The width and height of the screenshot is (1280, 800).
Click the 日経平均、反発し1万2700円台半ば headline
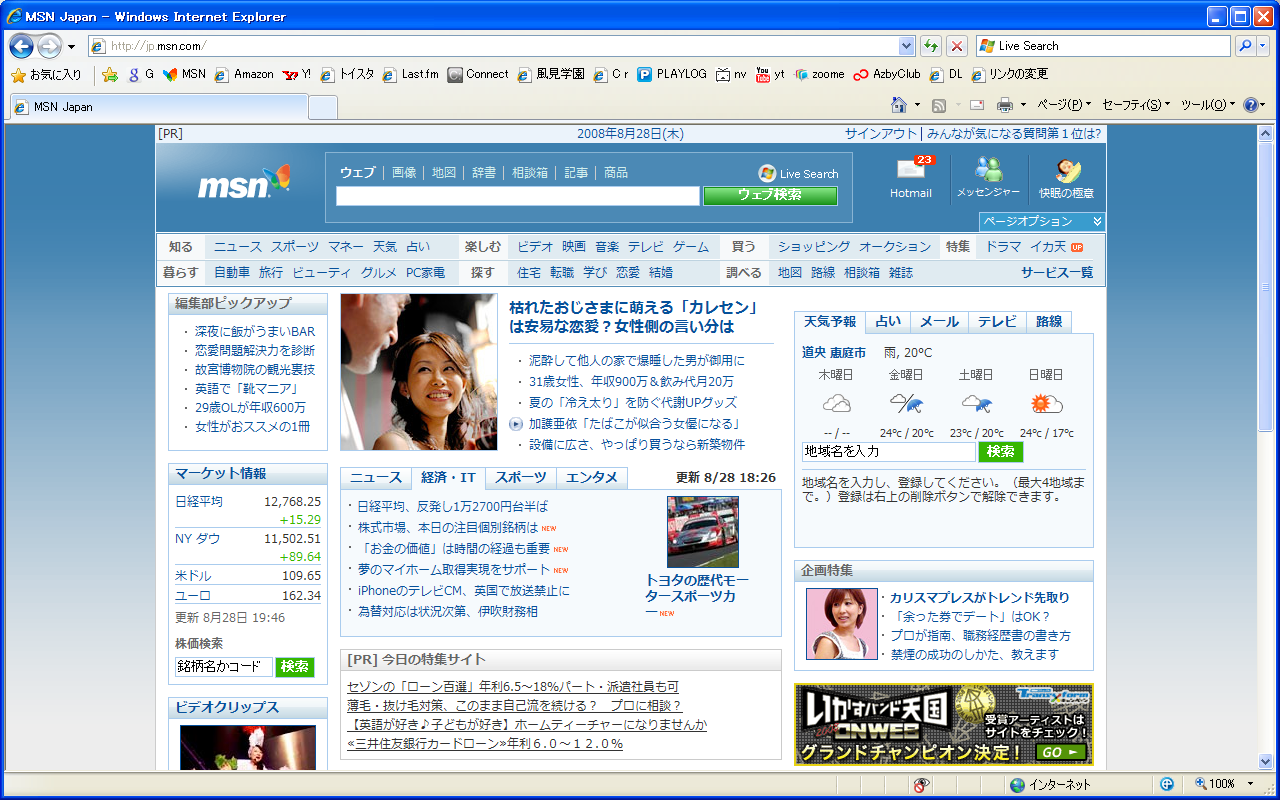click(453, 507)
